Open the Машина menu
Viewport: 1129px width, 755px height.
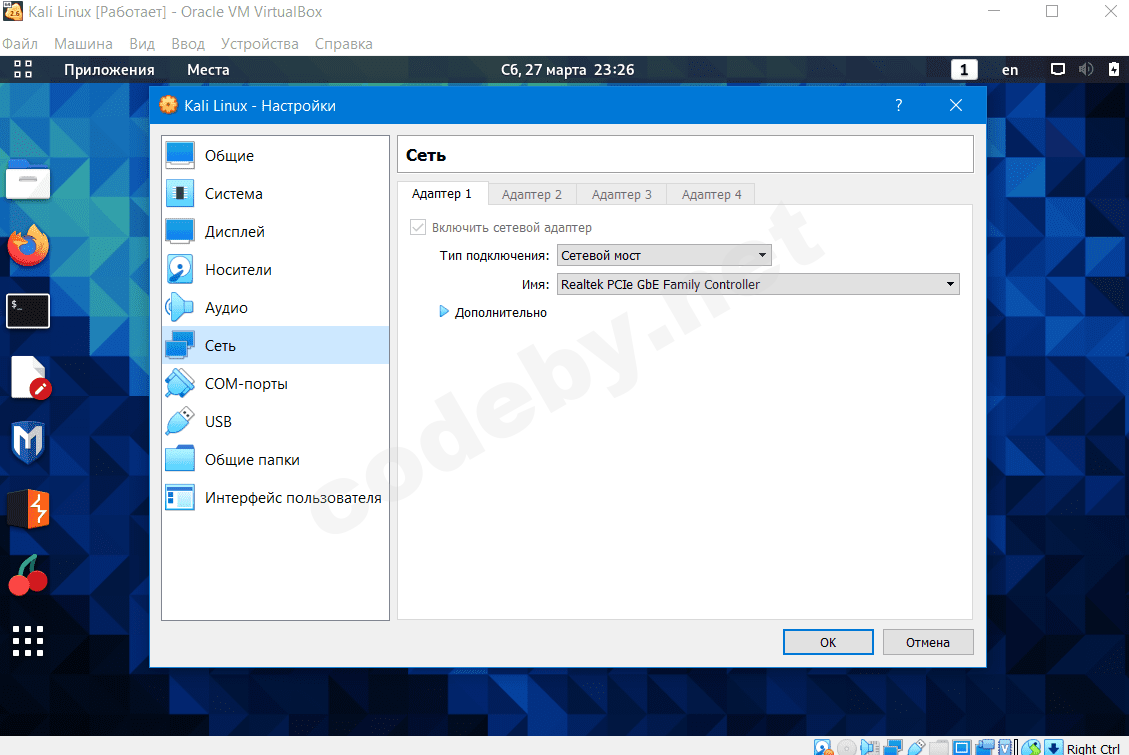84,44
